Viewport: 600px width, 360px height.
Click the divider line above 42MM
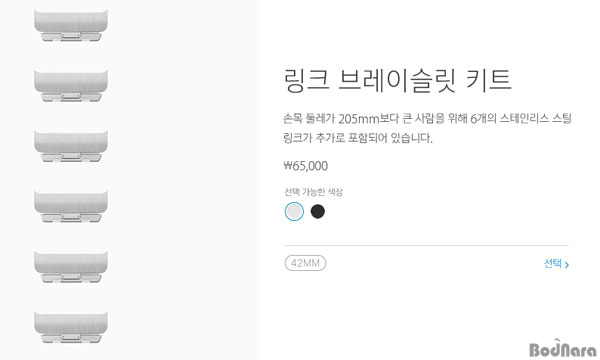click(427, 245)
